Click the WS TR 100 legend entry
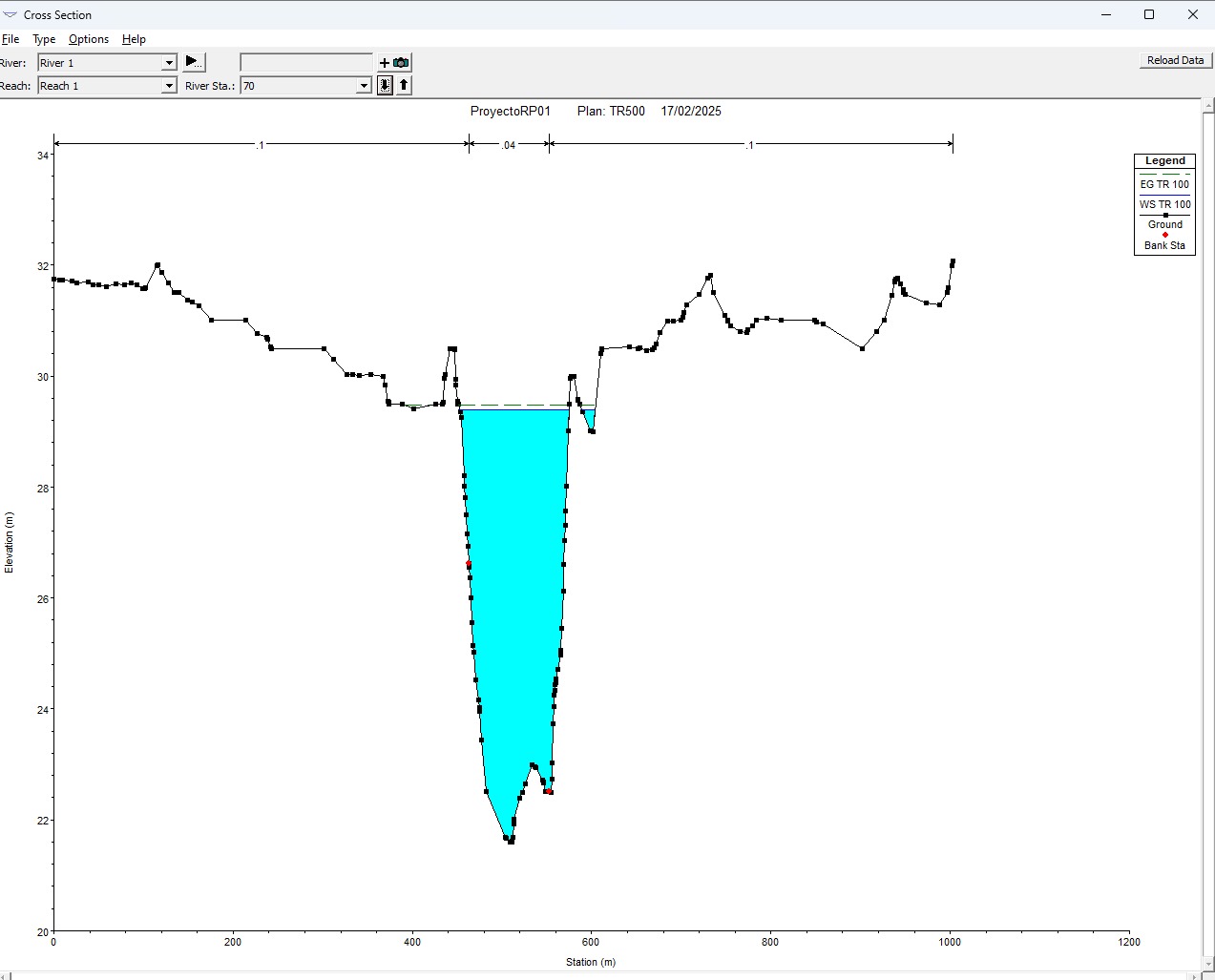Screen dimensions: 1215x980 (1164, 204)
